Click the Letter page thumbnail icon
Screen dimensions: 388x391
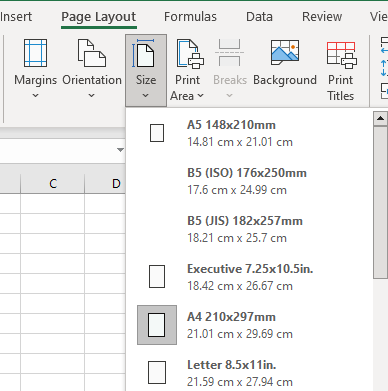point(157,372)
